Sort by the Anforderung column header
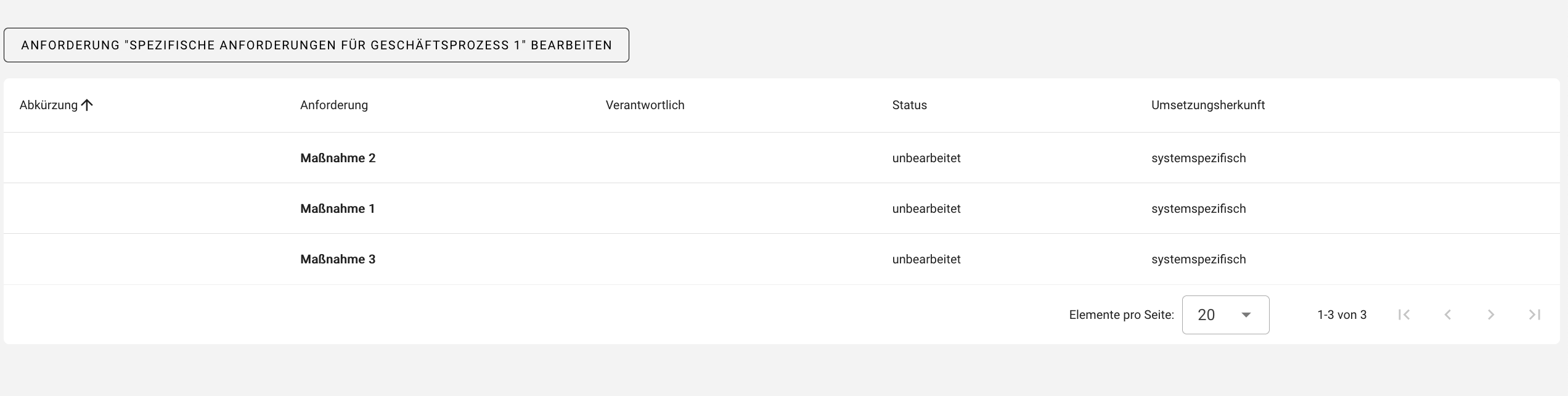 tap(333, 105)
